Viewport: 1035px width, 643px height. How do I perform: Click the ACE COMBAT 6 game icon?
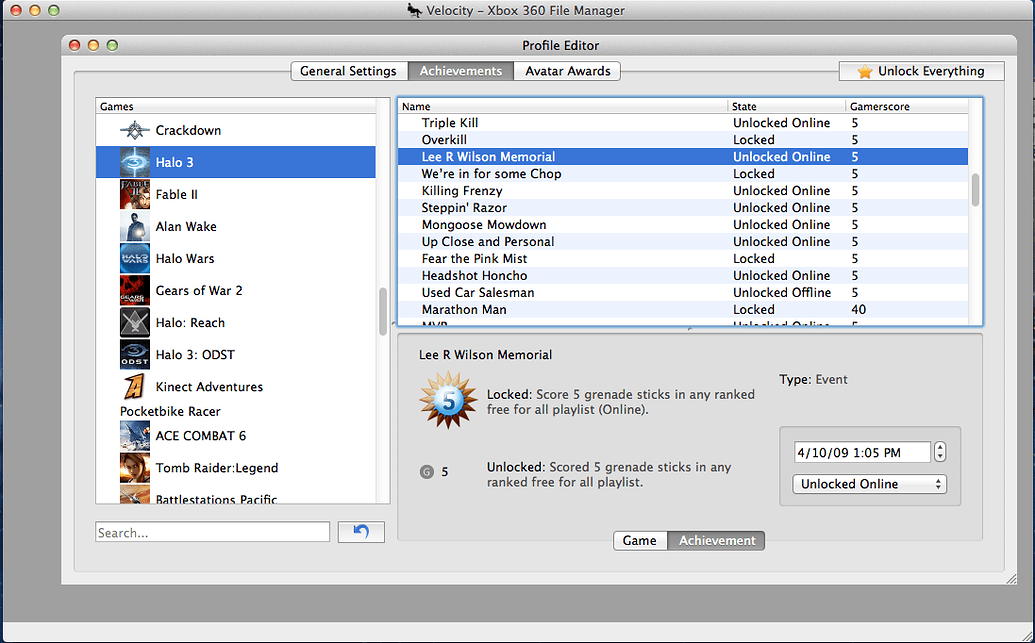point(134,435)
